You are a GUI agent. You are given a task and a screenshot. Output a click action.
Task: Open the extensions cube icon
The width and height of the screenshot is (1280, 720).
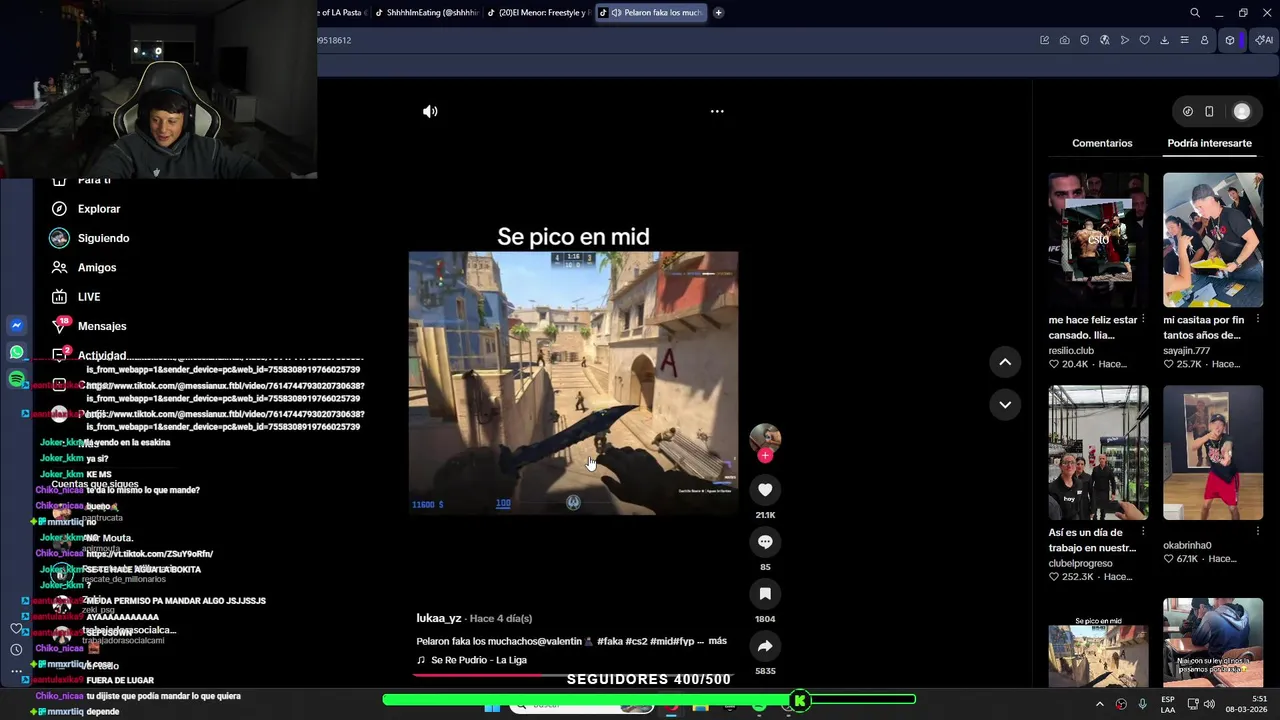point(1230,40)
